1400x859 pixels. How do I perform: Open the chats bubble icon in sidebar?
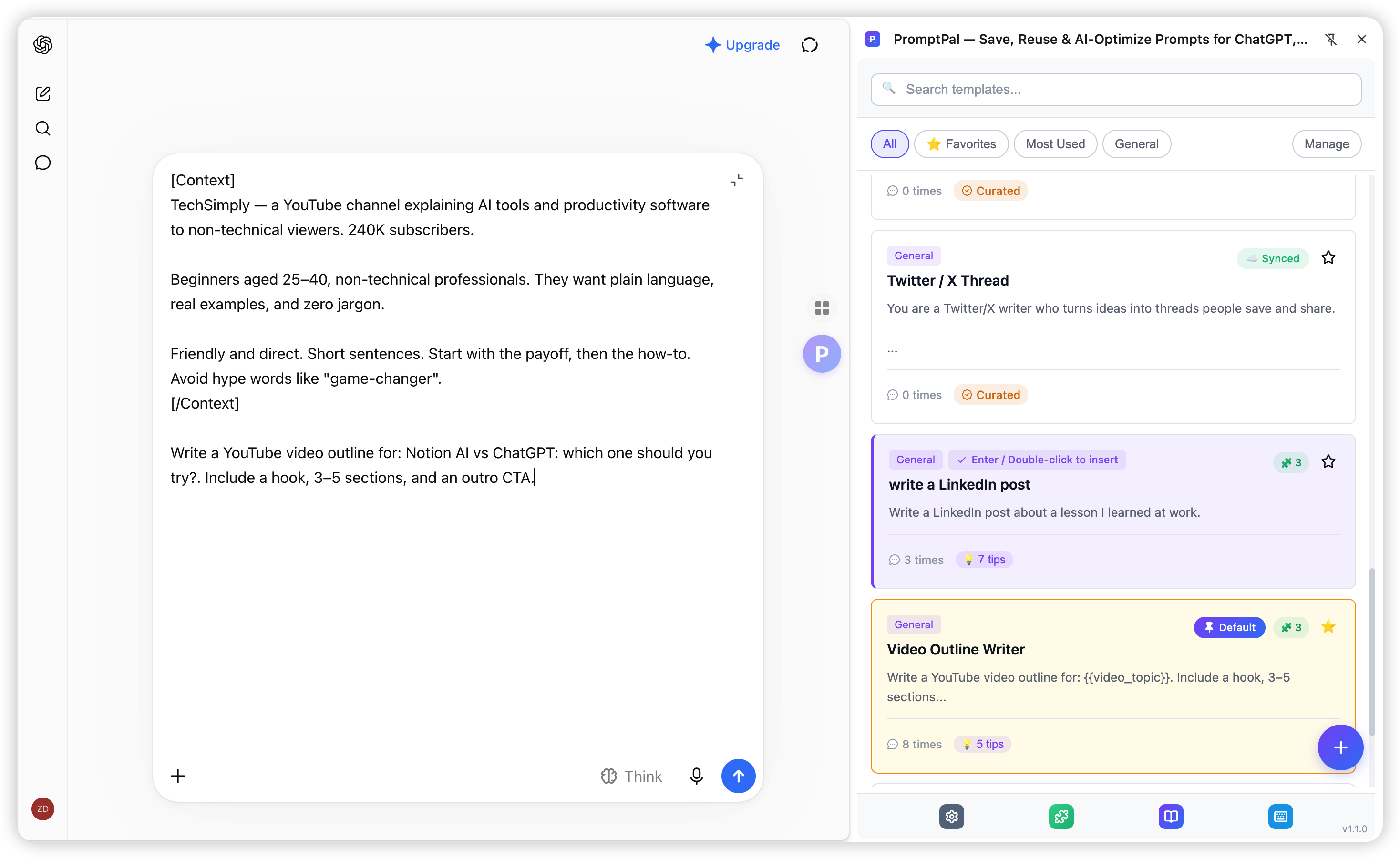[x=42, y=163]
